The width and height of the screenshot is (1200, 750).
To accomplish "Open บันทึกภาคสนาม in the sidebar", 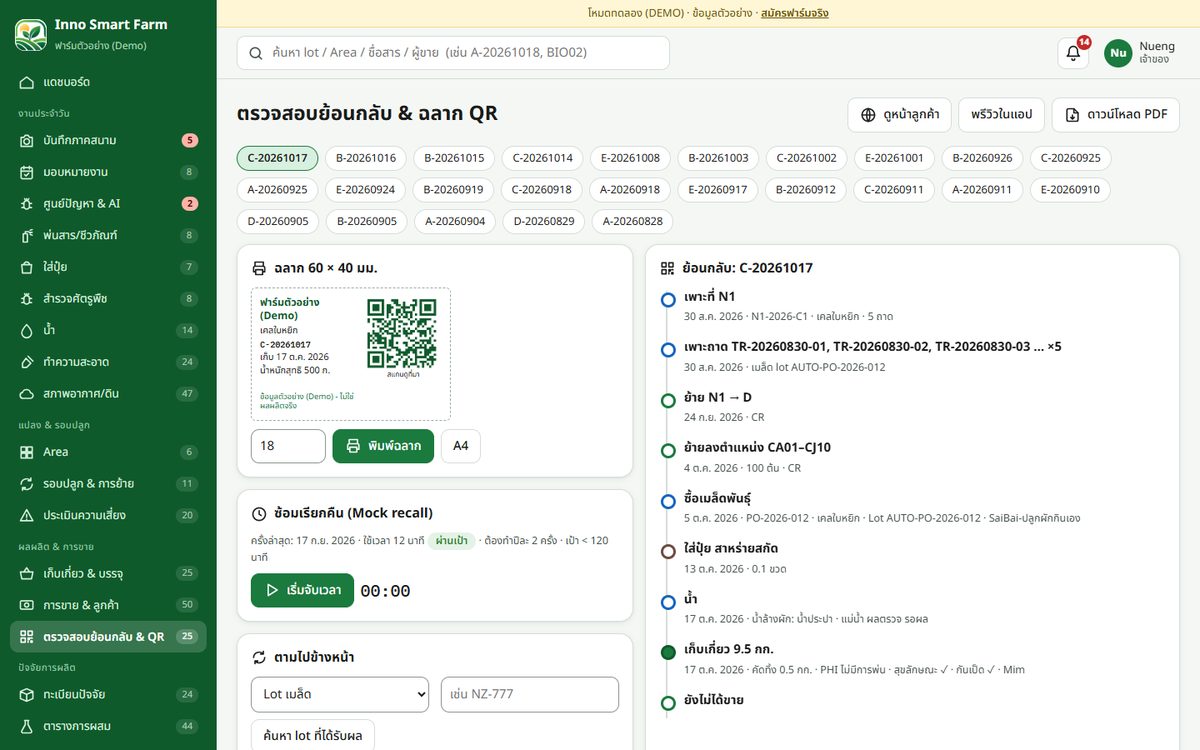I will [x=108, y=140].
